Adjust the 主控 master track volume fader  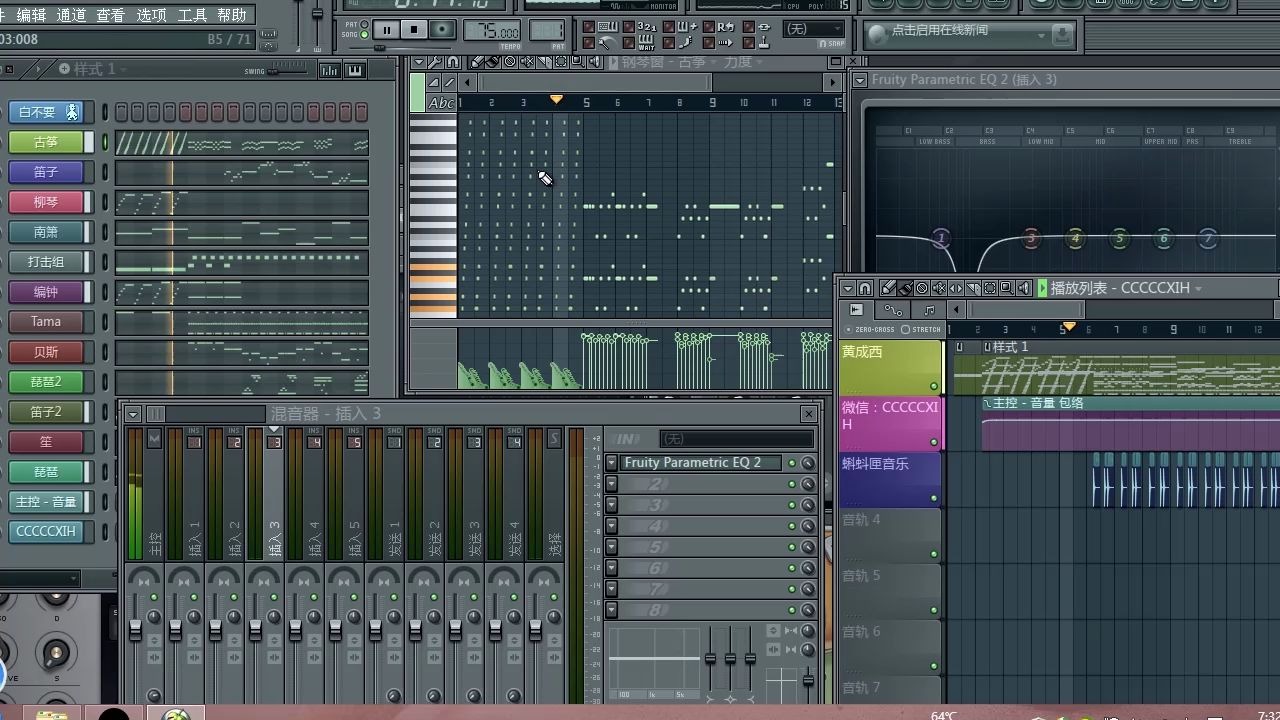pyautogui.click(x=135, y=629)
